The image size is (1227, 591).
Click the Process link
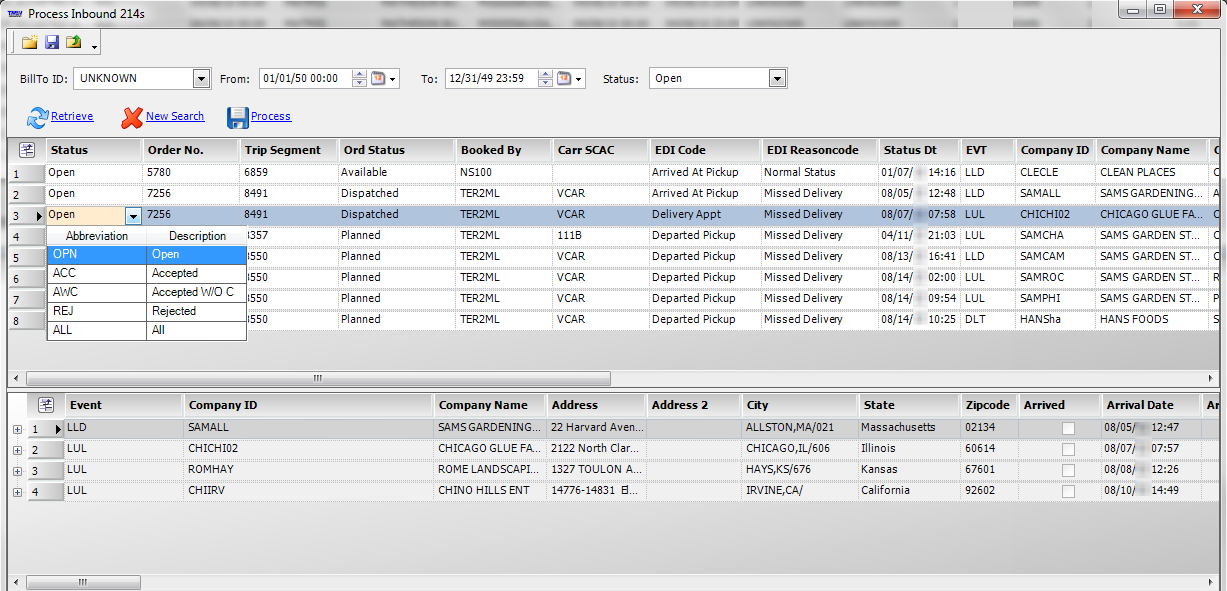(x=270, y=117)
